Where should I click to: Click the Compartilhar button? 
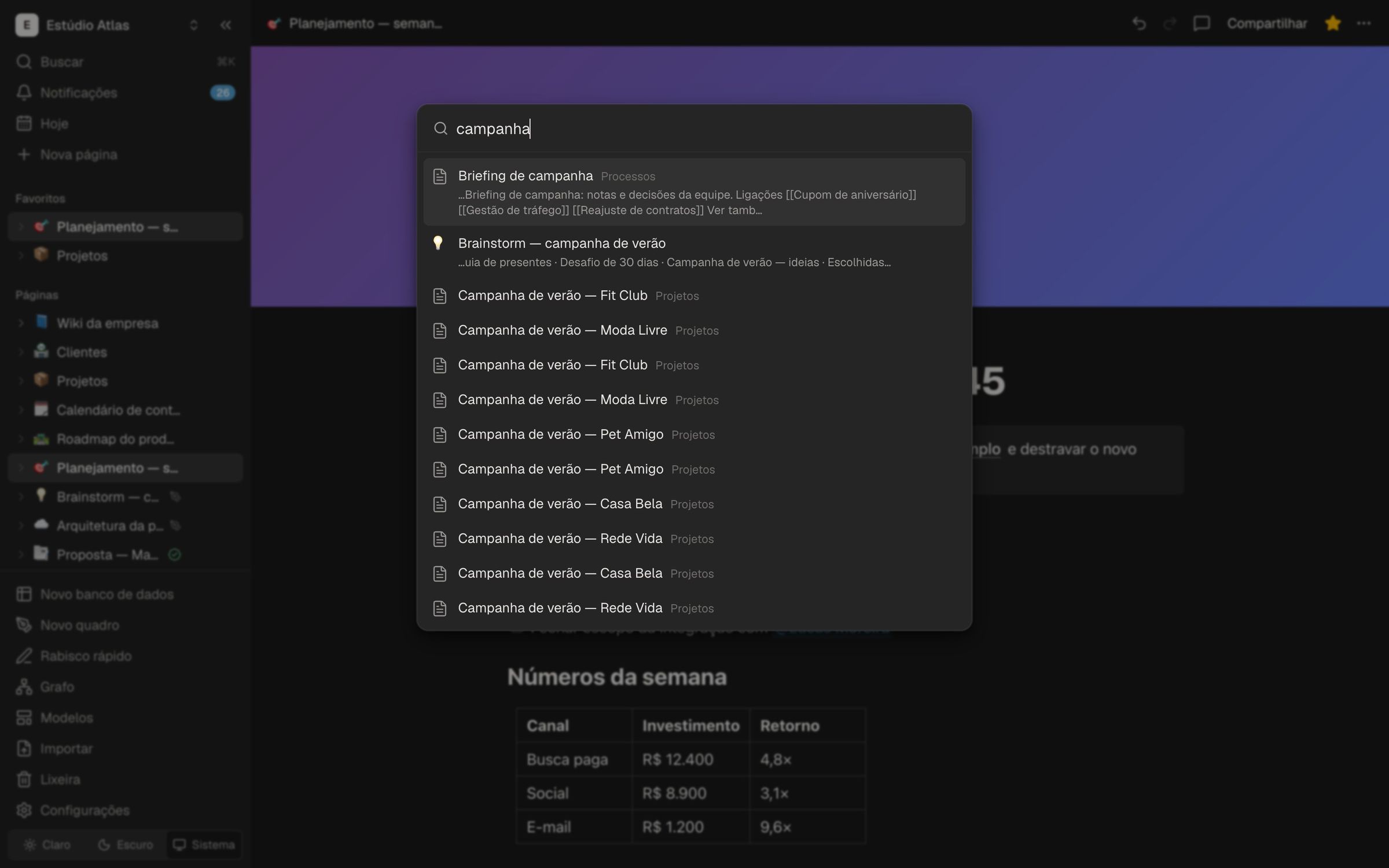point(1267,24)
